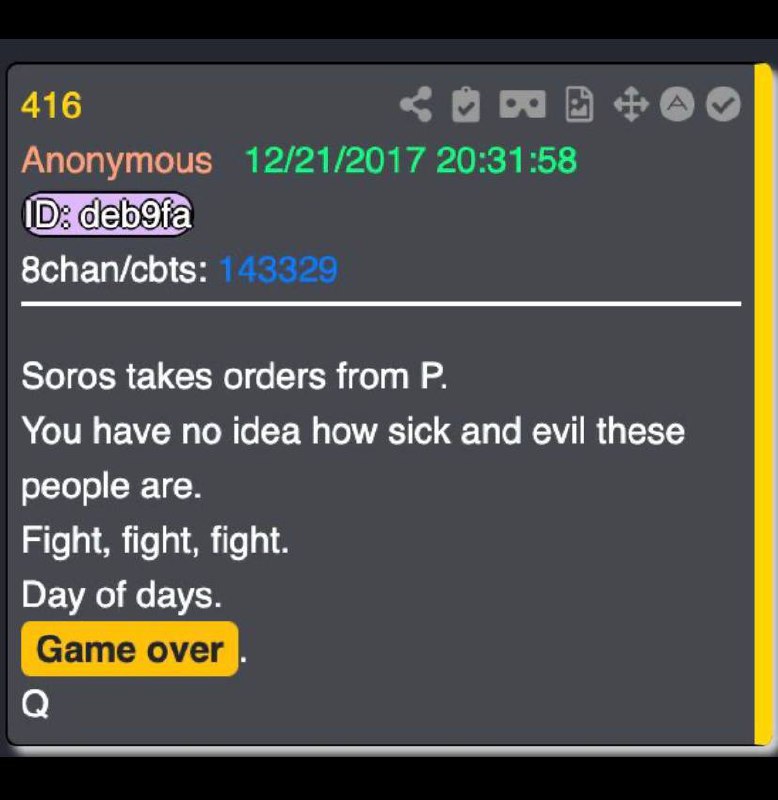Viewport: 778px width, 800px height.
Task: Click the clipboard checkmark icon
Action: click(x=466, y=105)
